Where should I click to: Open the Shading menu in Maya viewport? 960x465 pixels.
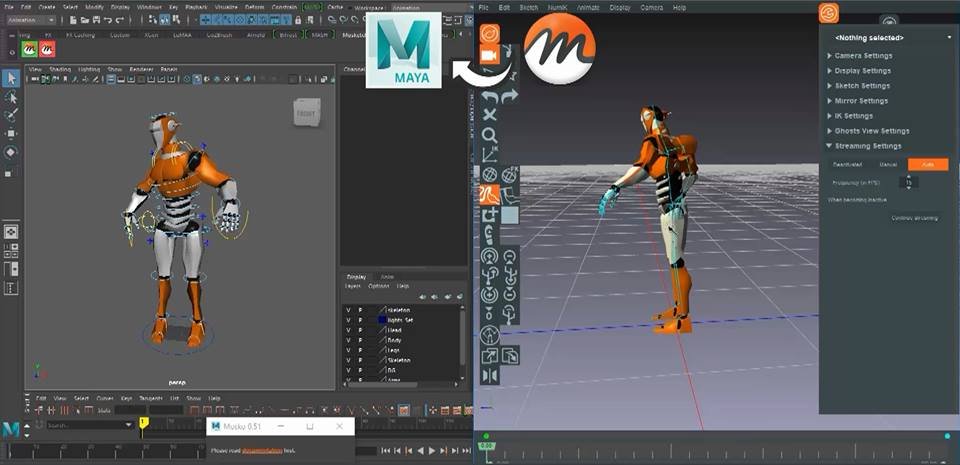point(60,69)
